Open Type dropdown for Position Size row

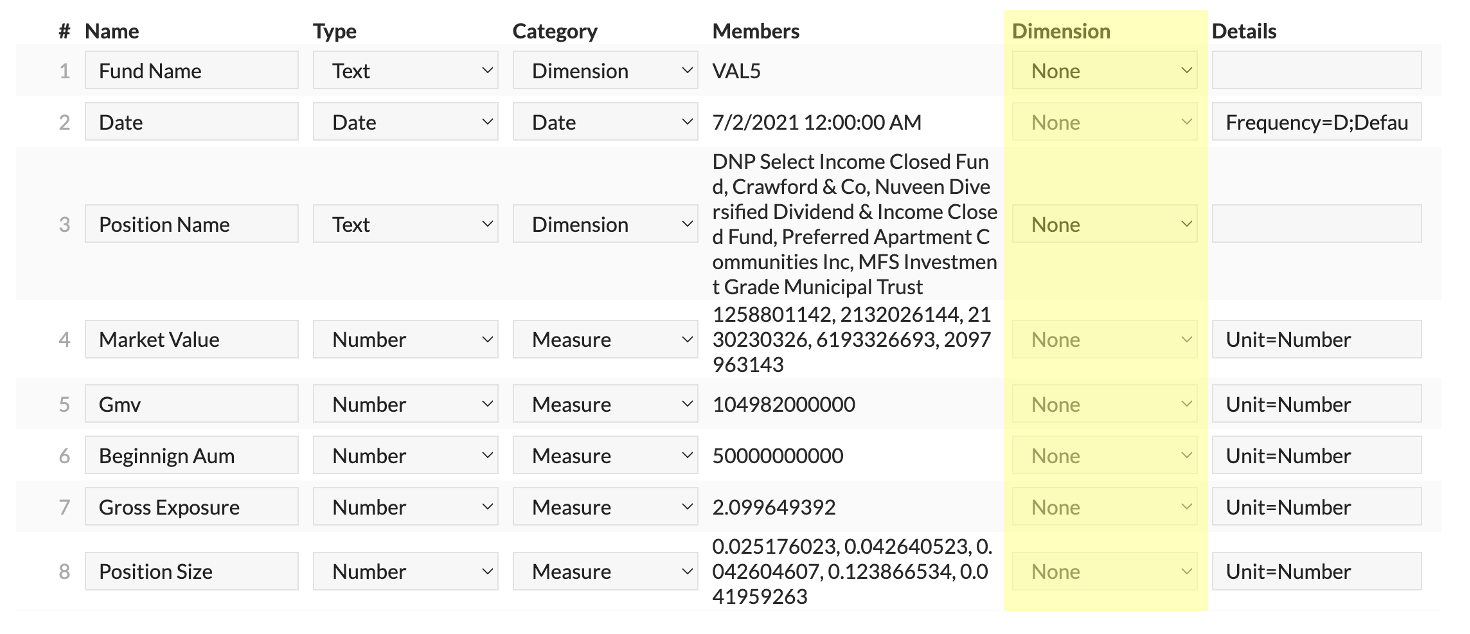click(405, 571)
